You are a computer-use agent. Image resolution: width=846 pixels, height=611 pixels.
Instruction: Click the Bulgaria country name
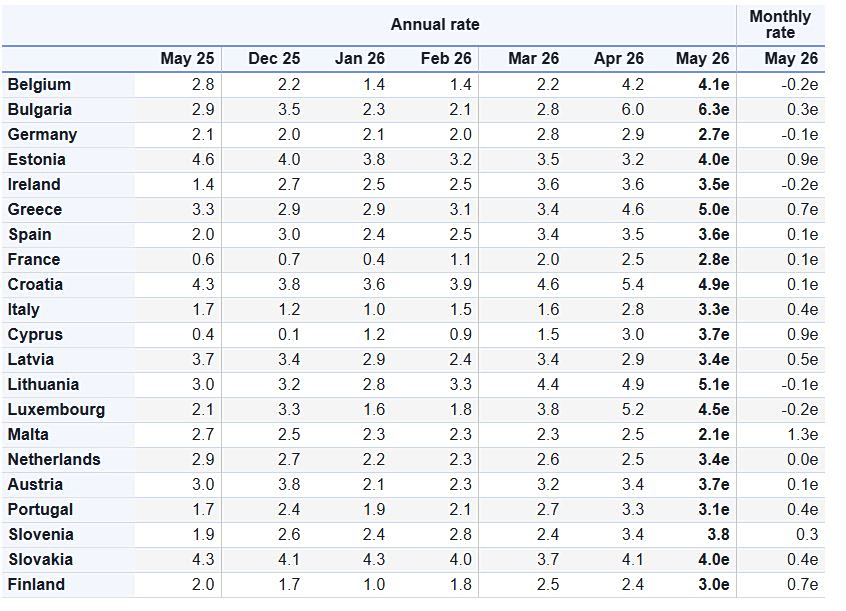tap(40, 110)
